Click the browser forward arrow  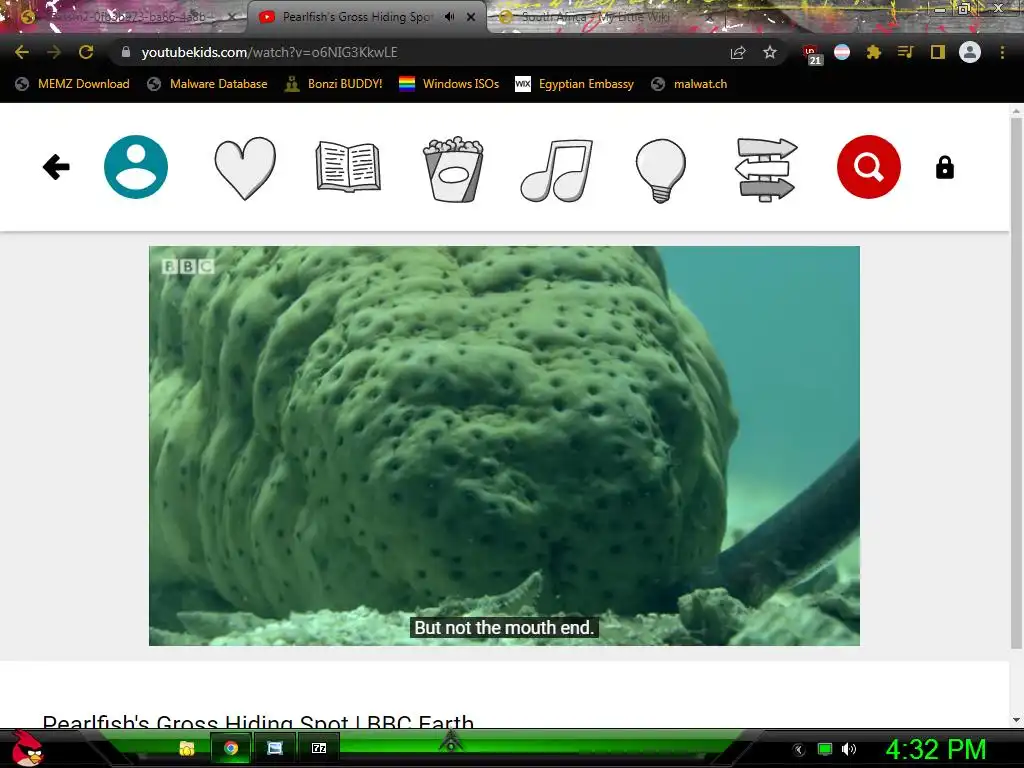[x=54, y=52]
